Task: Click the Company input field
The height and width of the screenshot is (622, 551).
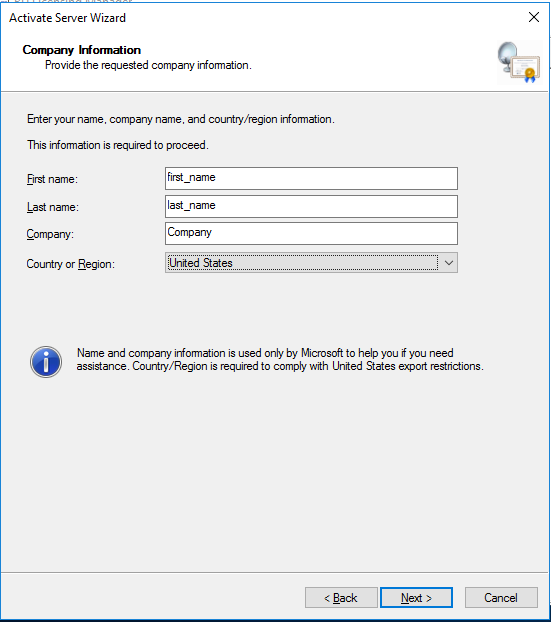Action: coord(311,234)
